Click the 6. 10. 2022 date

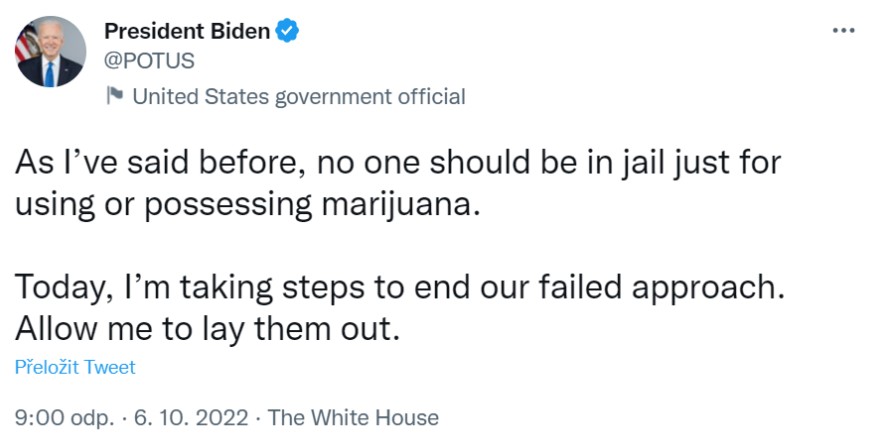(x=192, y=417)
